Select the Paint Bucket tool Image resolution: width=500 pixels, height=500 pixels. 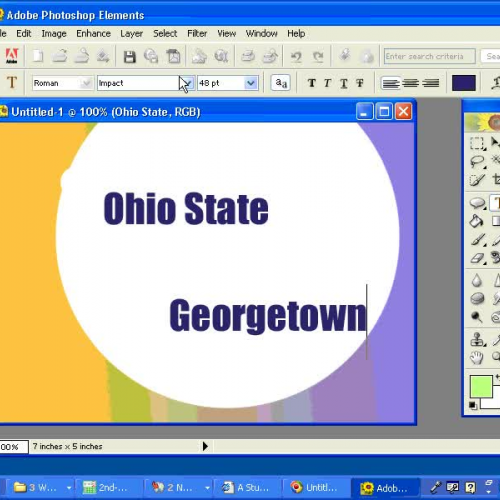click(477, 221)
